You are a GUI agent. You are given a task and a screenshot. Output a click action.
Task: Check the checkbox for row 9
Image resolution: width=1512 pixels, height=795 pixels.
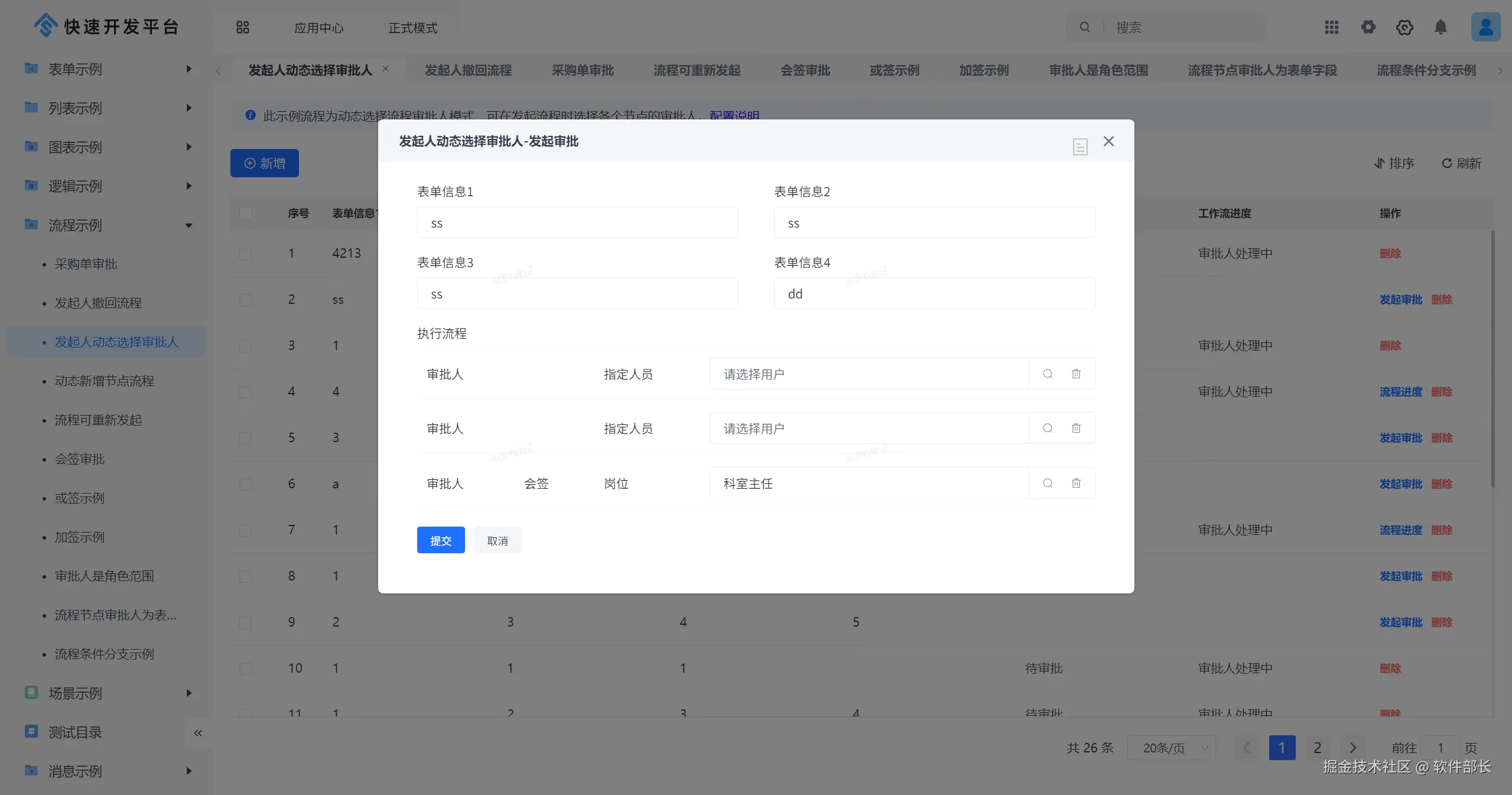(x=245, y=622)
